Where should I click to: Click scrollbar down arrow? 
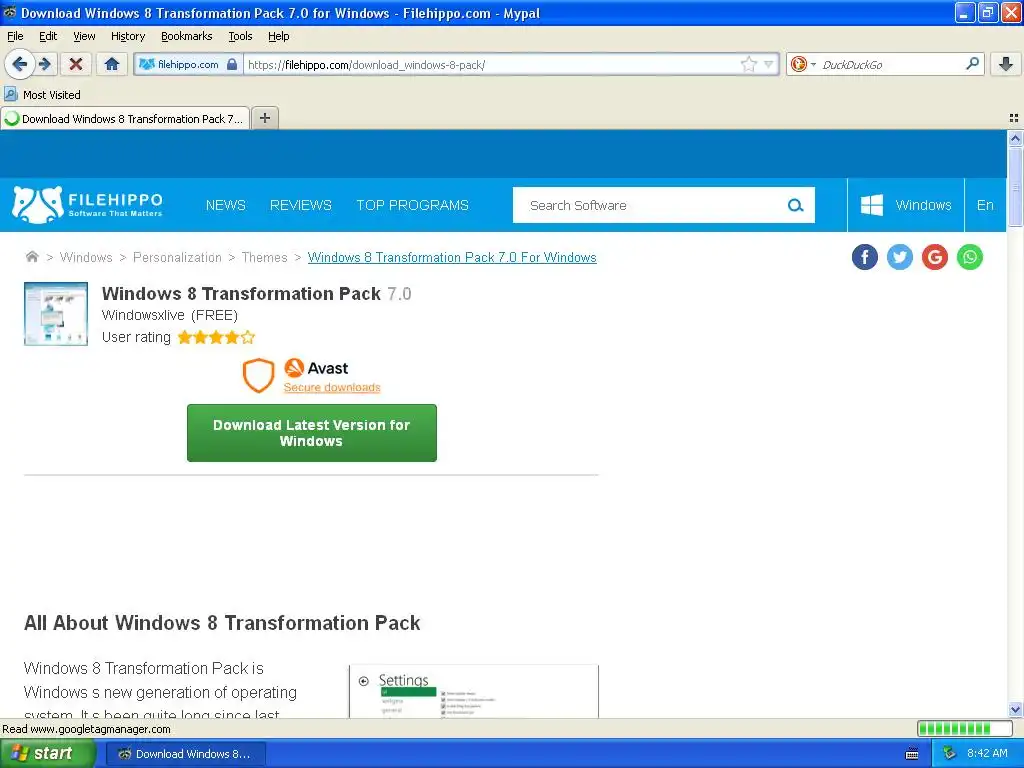click(1015, 710)
